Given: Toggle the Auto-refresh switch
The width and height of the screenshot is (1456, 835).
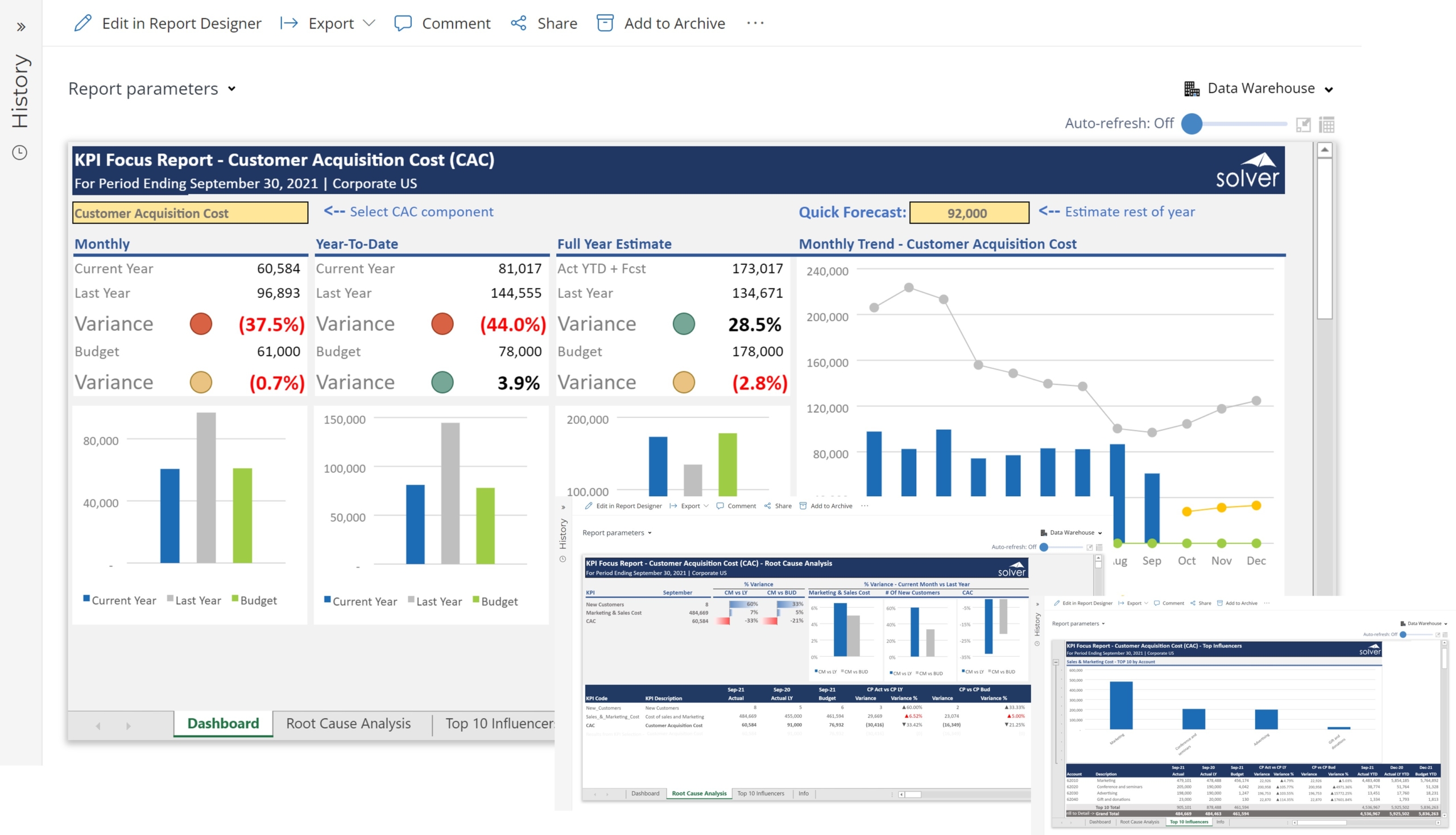Looking at the screenshot, I should coord(1192,123).
